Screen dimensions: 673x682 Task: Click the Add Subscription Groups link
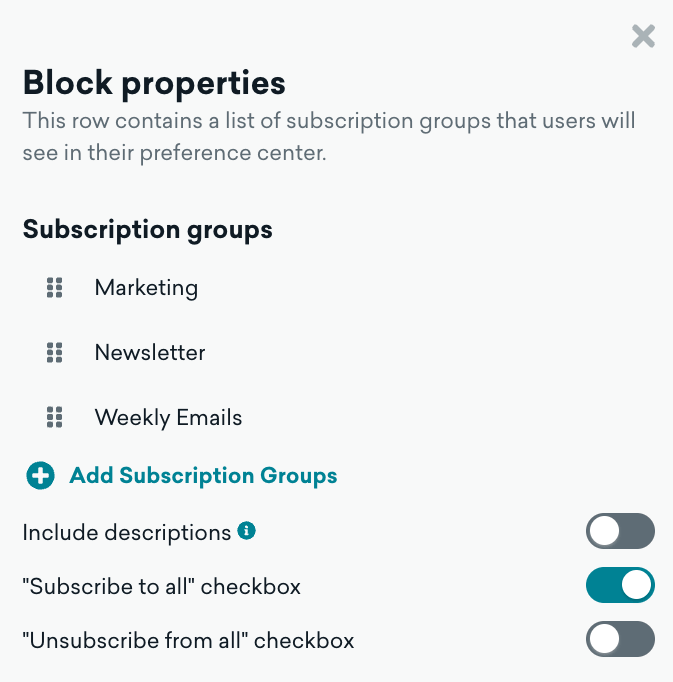coord(203,476)
